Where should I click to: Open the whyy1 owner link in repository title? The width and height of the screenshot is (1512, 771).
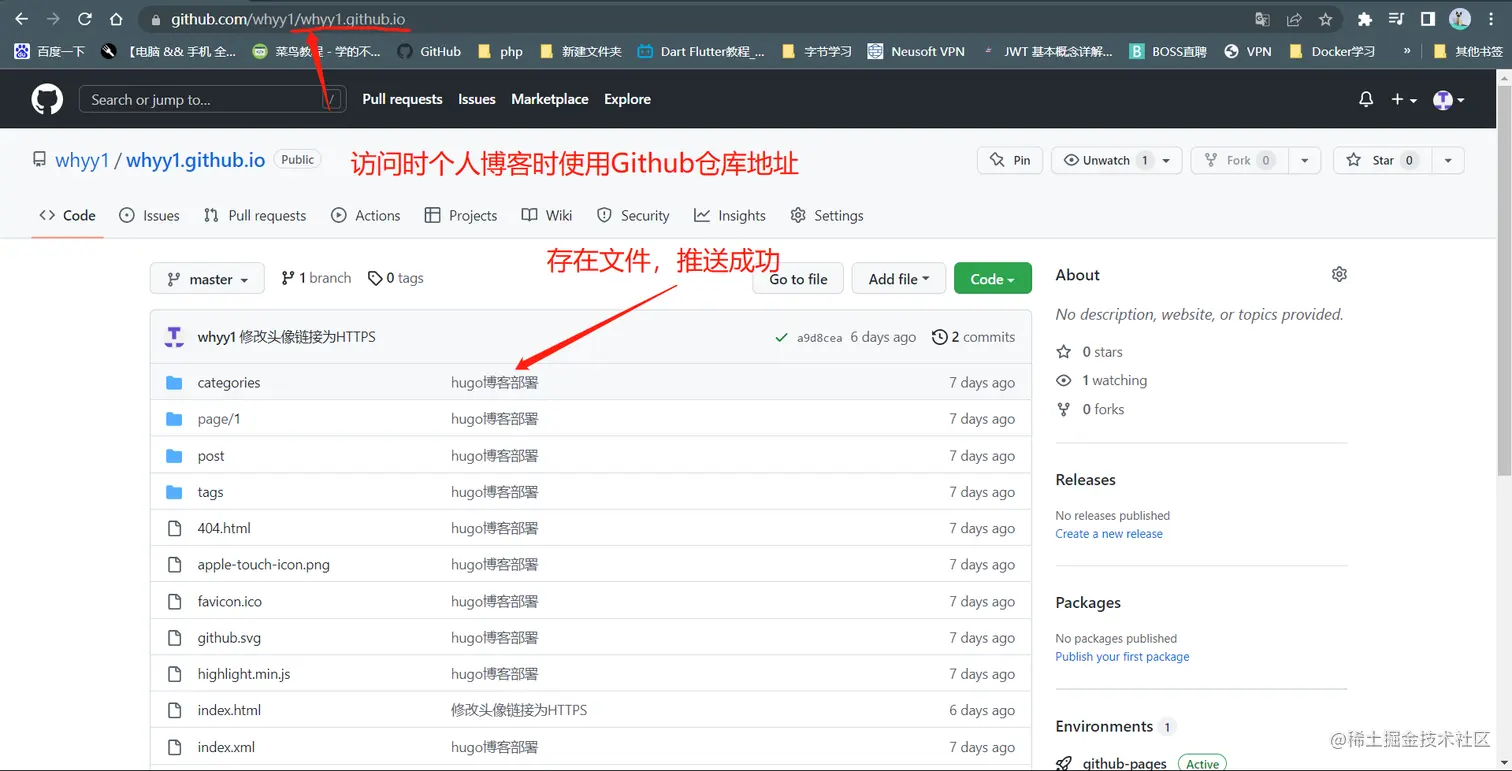(x=82, y=160)
